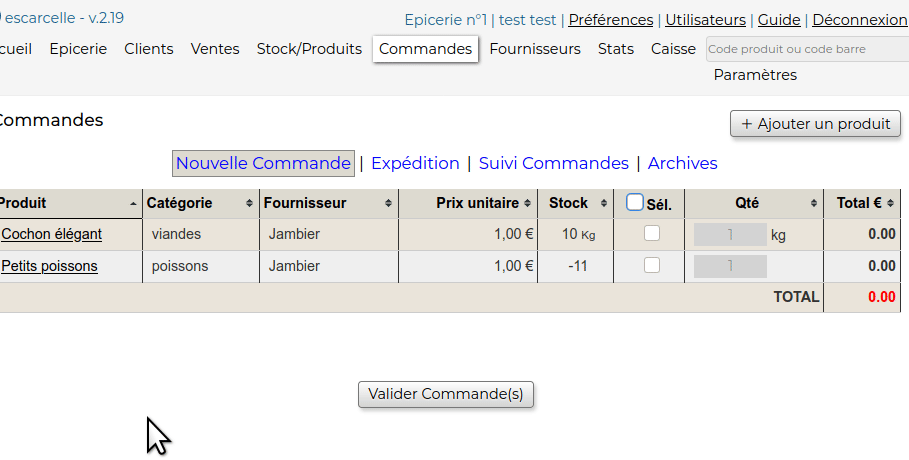Sort by Prix unitaire sort arrows

click(527, 203)
